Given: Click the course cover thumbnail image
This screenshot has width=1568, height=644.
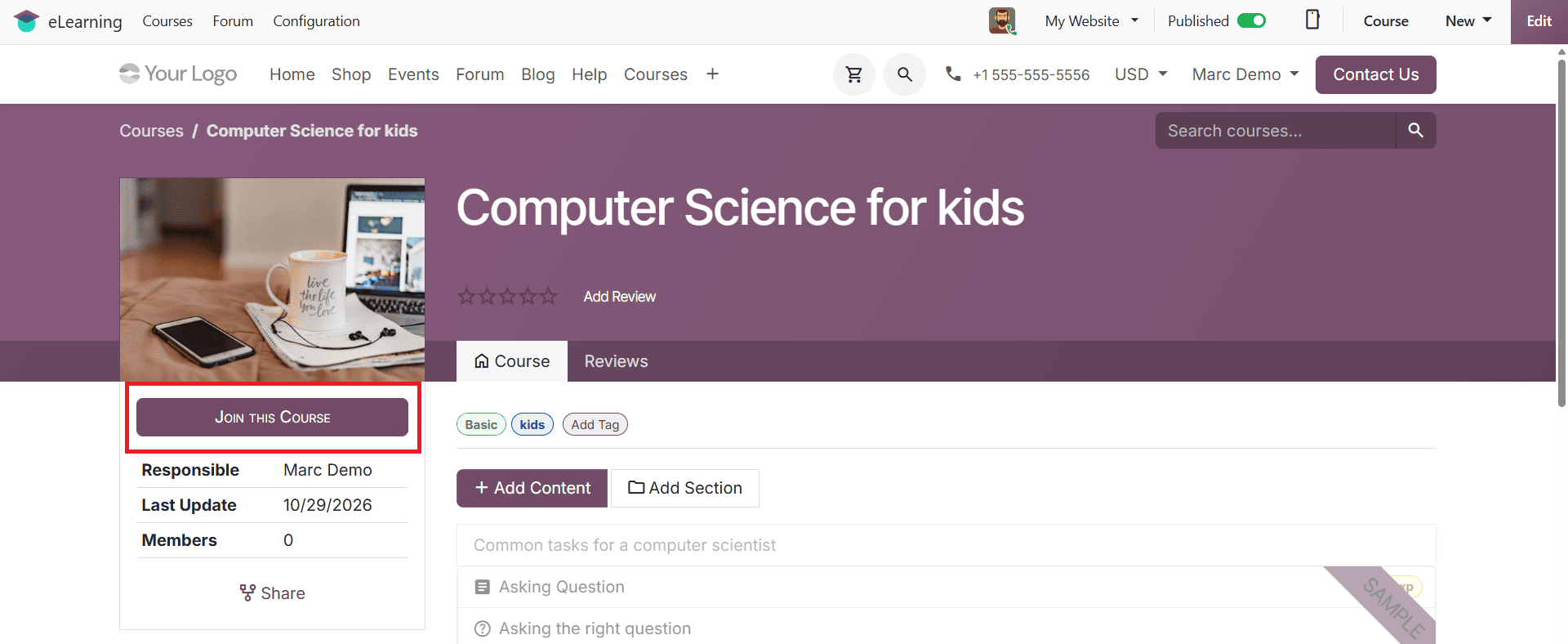Looking at the screenshot, I should (272, 280).
